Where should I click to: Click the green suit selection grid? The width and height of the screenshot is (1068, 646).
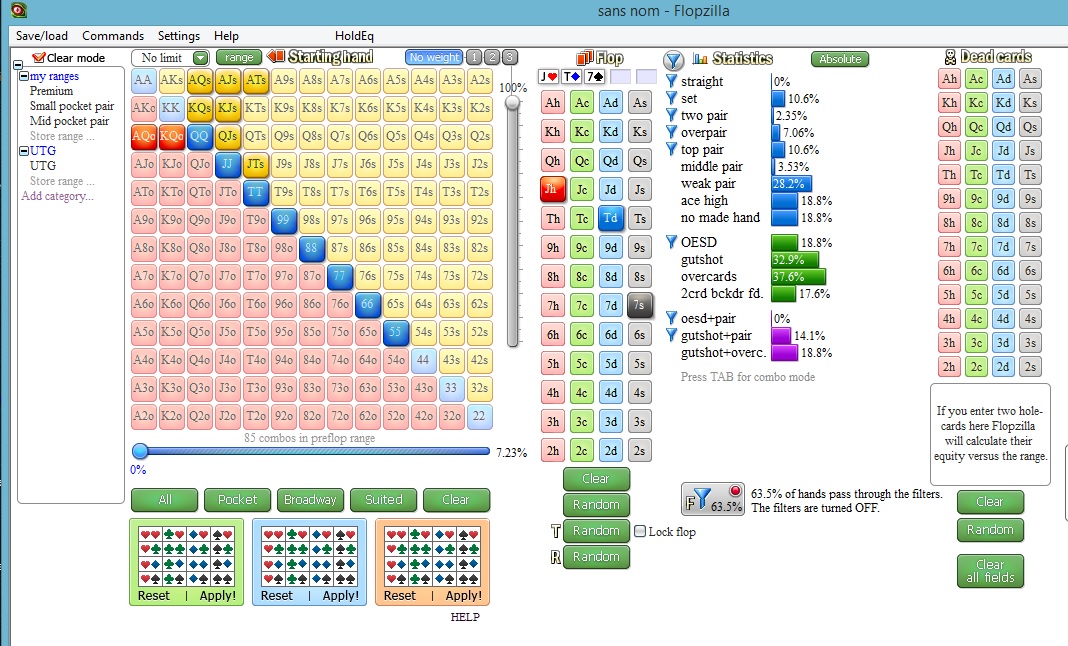187,556
